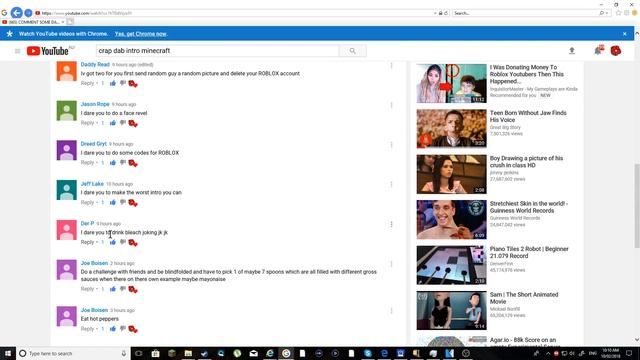Open a new browser tab
This screenshot has height=360, width=640.
coord(70,22)
